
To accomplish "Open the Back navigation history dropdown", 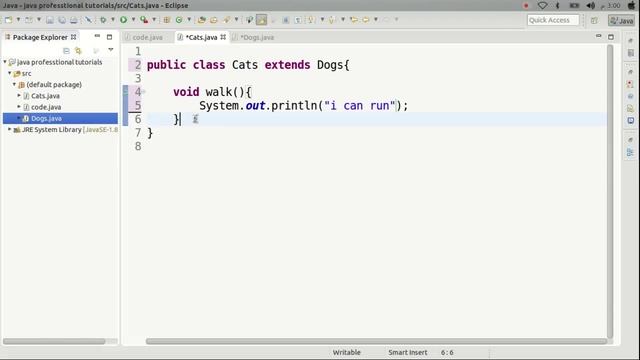I will pyautogui.click(x=376, y=19).
